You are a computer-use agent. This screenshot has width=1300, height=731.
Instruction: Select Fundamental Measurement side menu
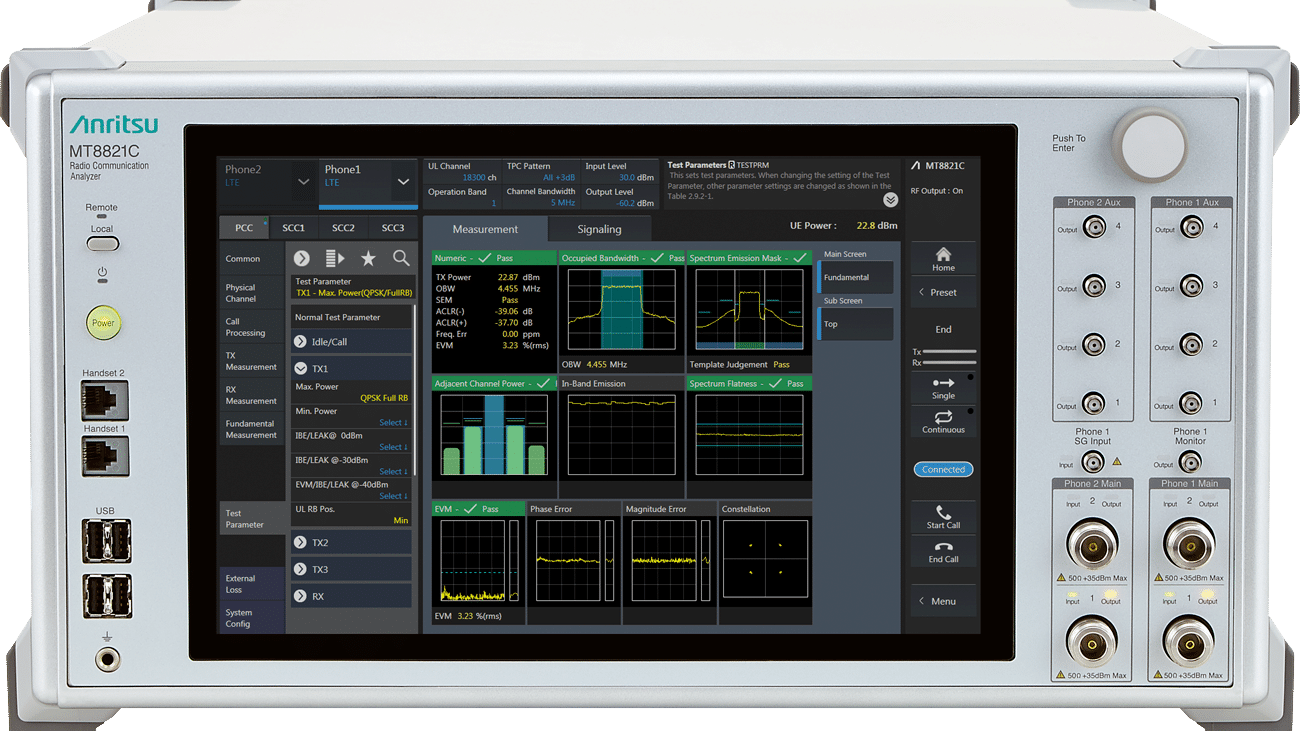252,429
